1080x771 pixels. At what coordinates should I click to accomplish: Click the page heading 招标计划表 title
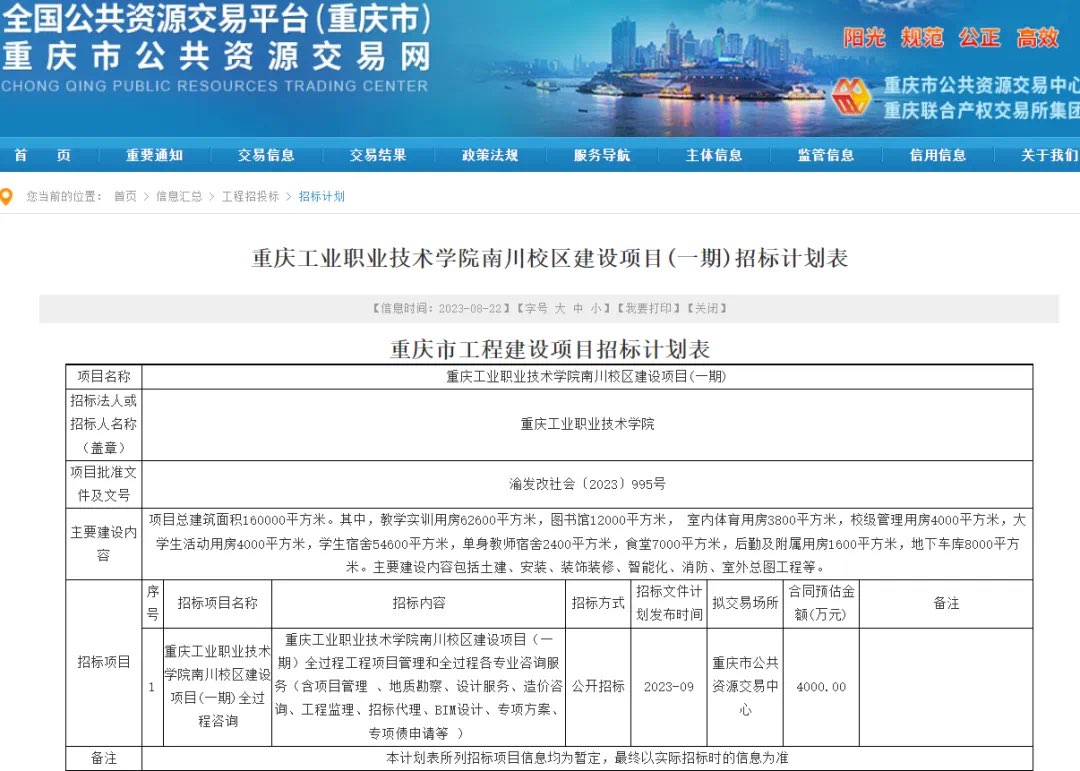click(x=550, y=258)
